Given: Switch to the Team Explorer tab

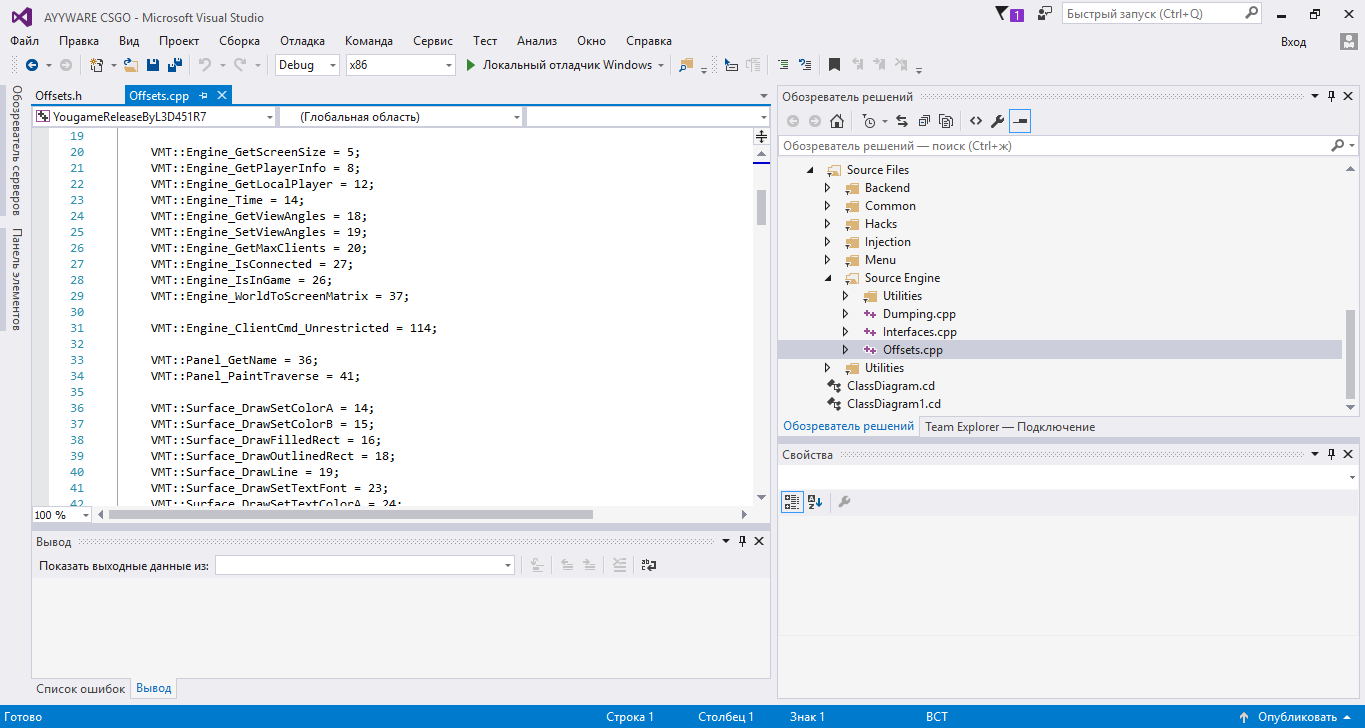Looking at the screenshot, I should (1010, 427).
